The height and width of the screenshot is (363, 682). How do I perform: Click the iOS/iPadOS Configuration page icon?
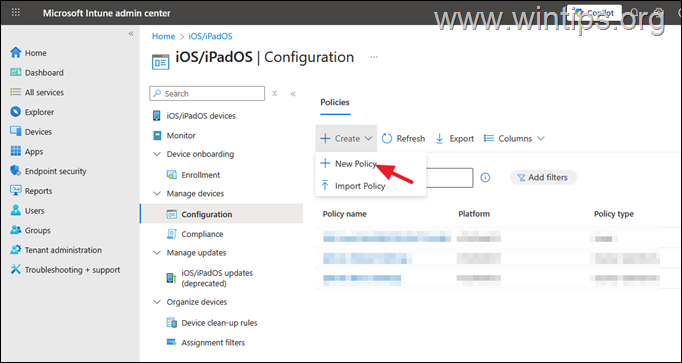tap(160, 62)
